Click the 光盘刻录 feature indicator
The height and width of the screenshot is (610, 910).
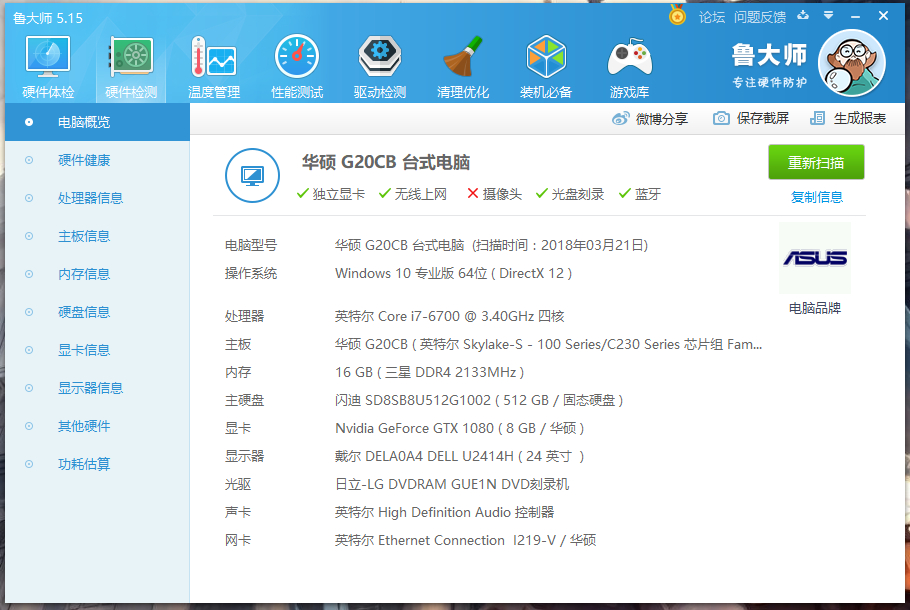[x=569, y=194]
